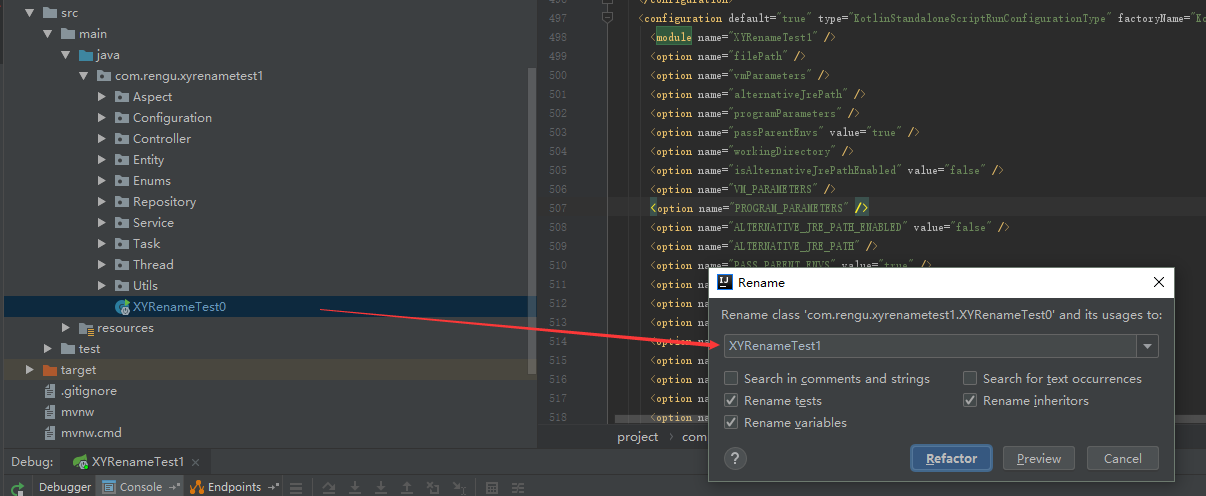Click the PROGRAM_PARAMETERS option line
The width and height of the screenshot is (1206, 496).
[x=760, y=208]
